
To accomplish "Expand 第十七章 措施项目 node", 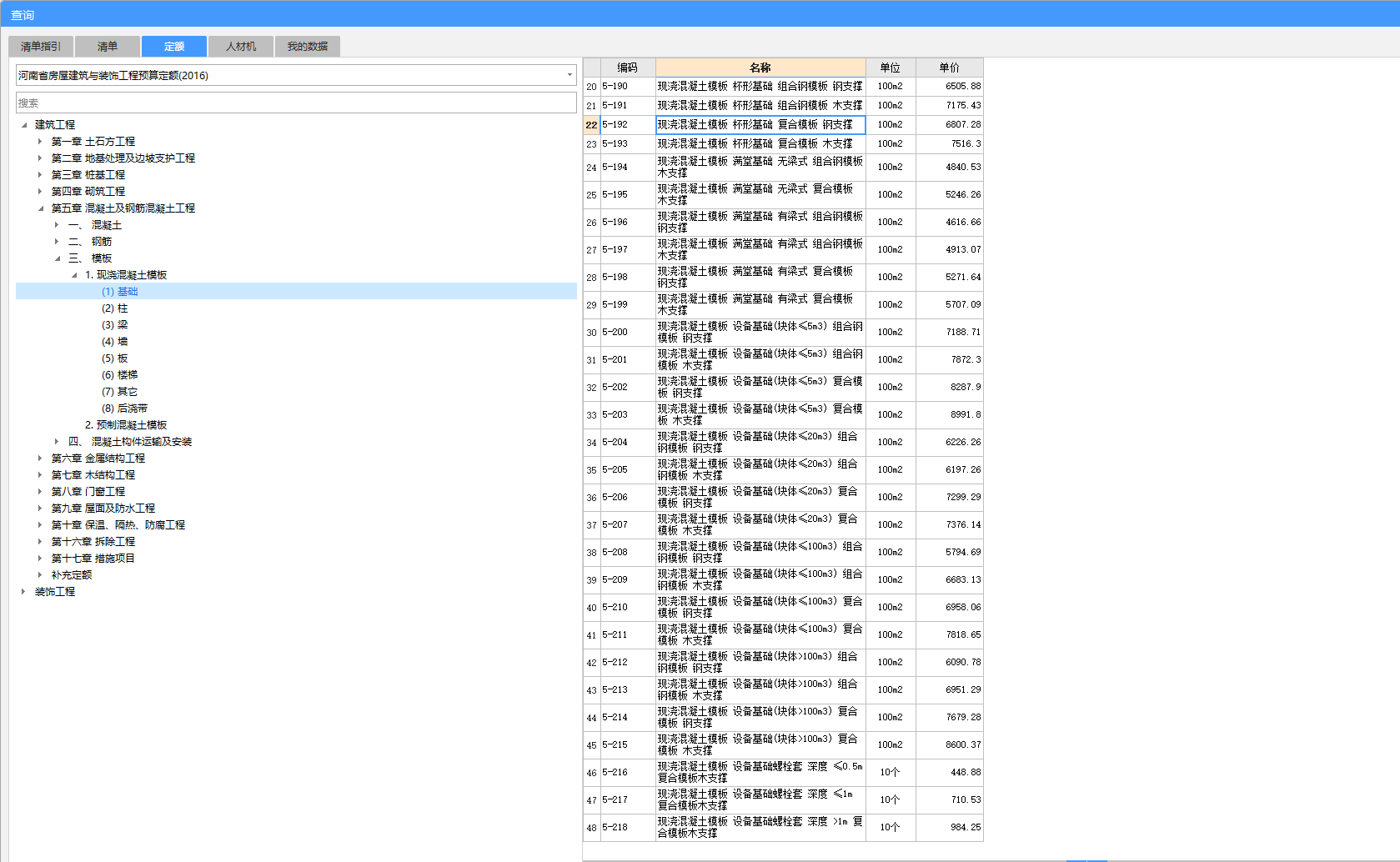I will click(x=39, y=559).
